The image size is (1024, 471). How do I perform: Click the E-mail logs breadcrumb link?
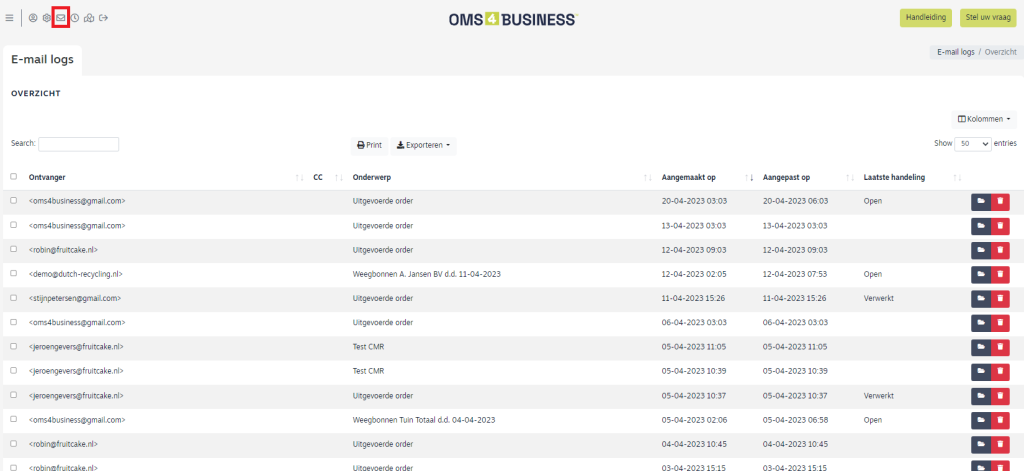pyautogui.click(x=955, y=51)
